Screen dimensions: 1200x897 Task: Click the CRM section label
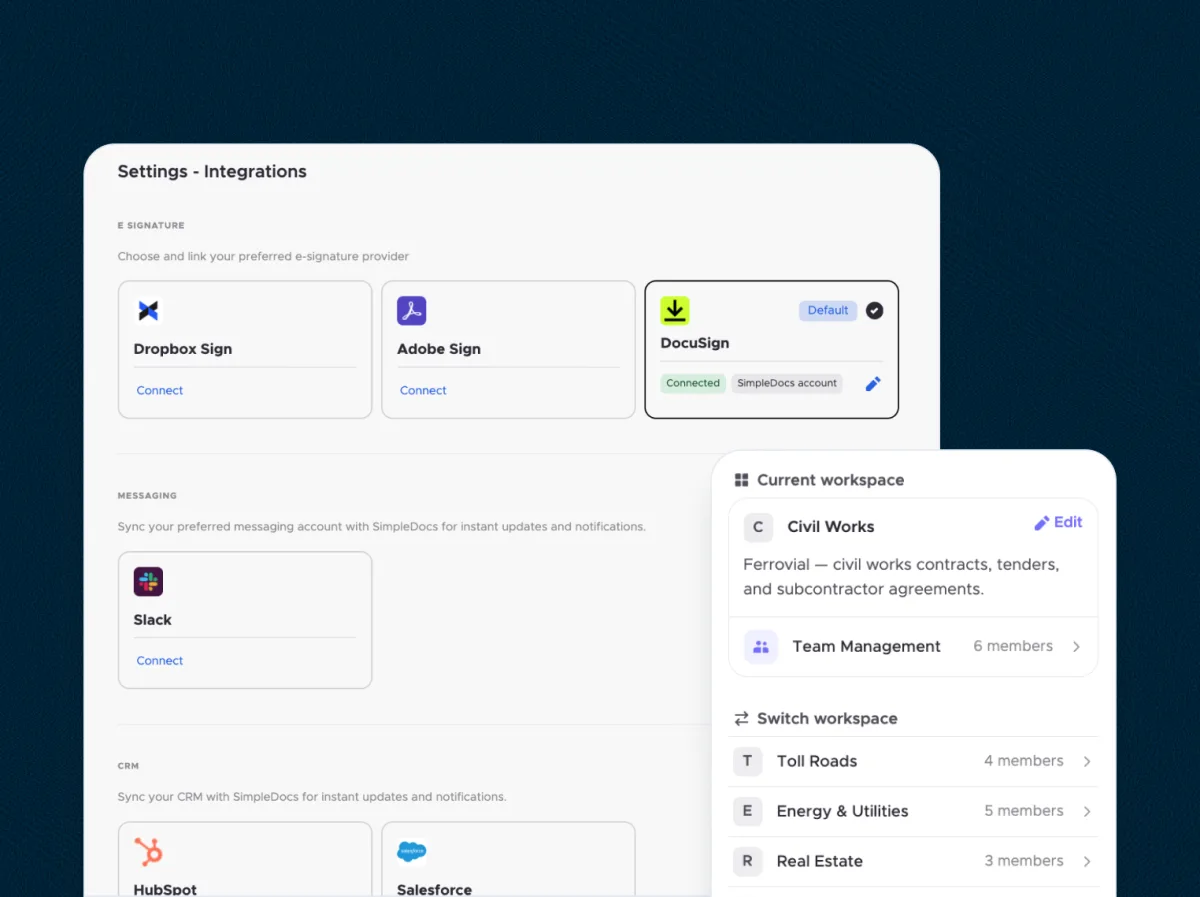(x=128, y=766)
